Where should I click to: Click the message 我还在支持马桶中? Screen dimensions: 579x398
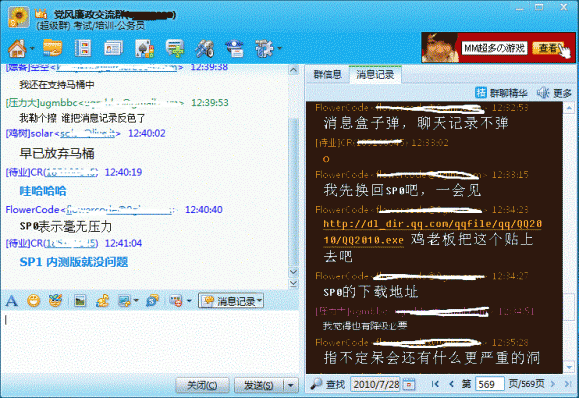point(57,85)
